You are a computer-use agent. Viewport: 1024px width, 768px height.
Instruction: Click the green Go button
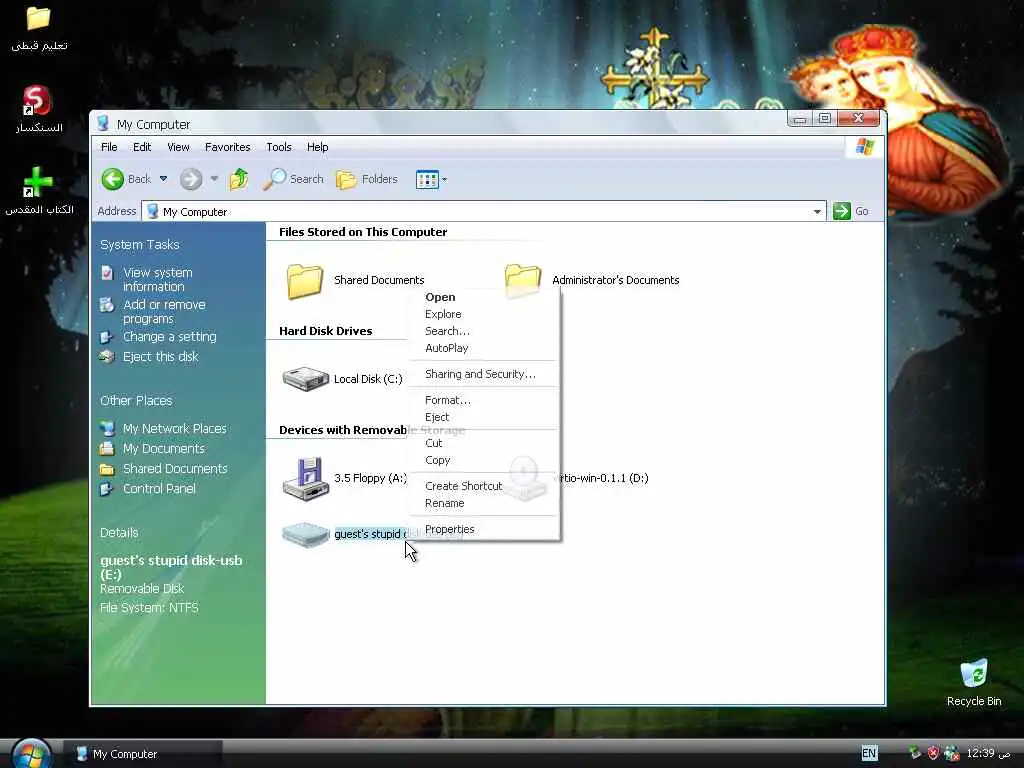tap(851, 211)
